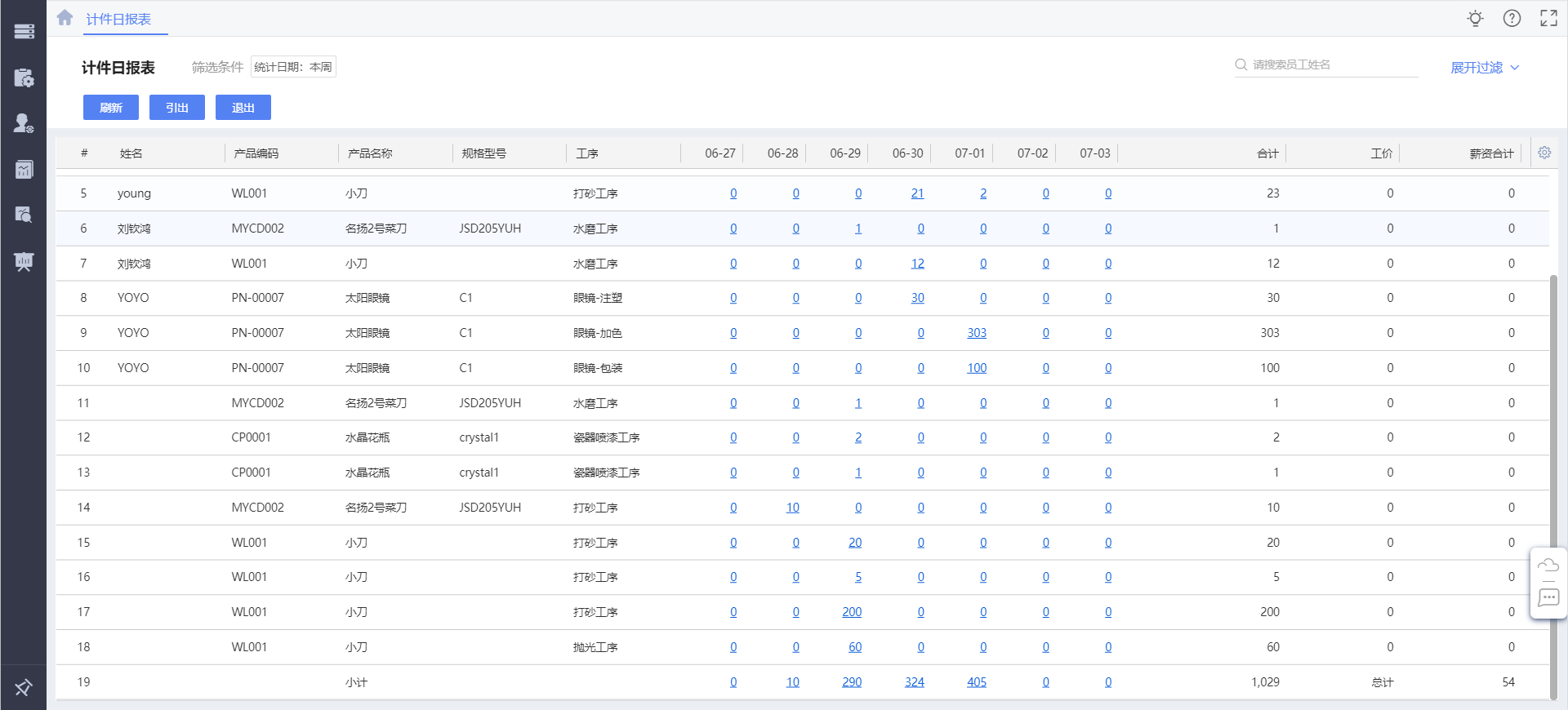Open the chart report sidebar icon
The height and width of the screenshot is (710, 1568).
click(x=24, y=169)
